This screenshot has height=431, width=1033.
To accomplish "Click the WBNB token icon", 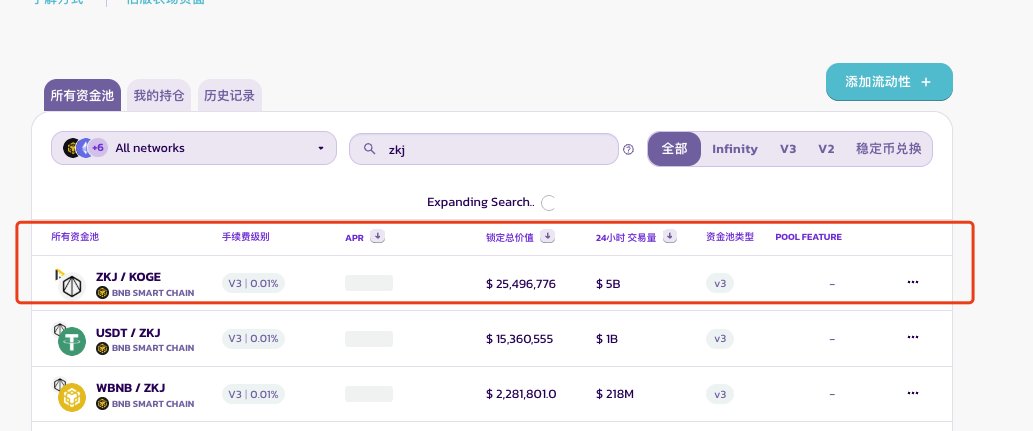I will click(72, 397).
